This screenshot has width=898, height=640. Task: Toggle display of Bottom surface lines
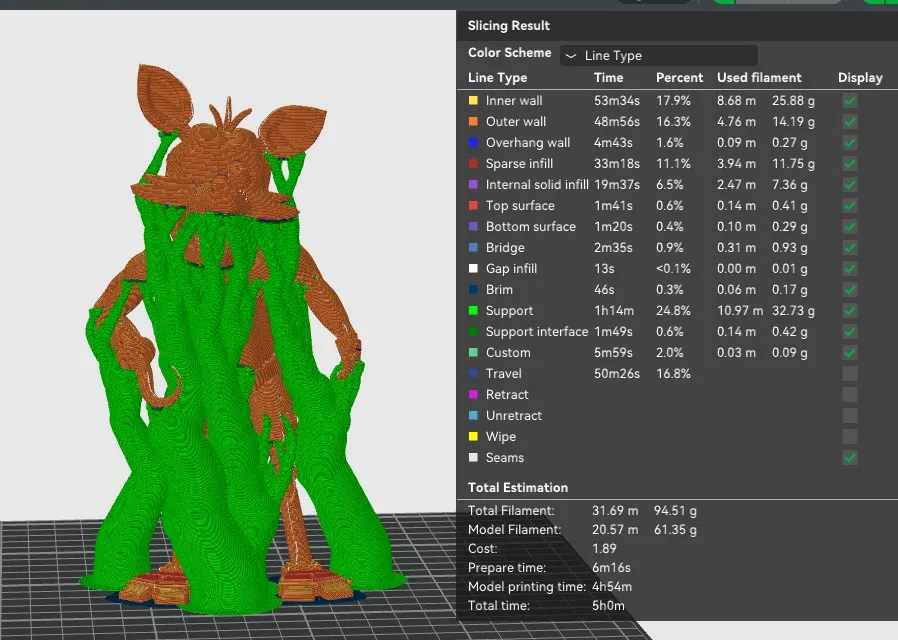point(850,227)
